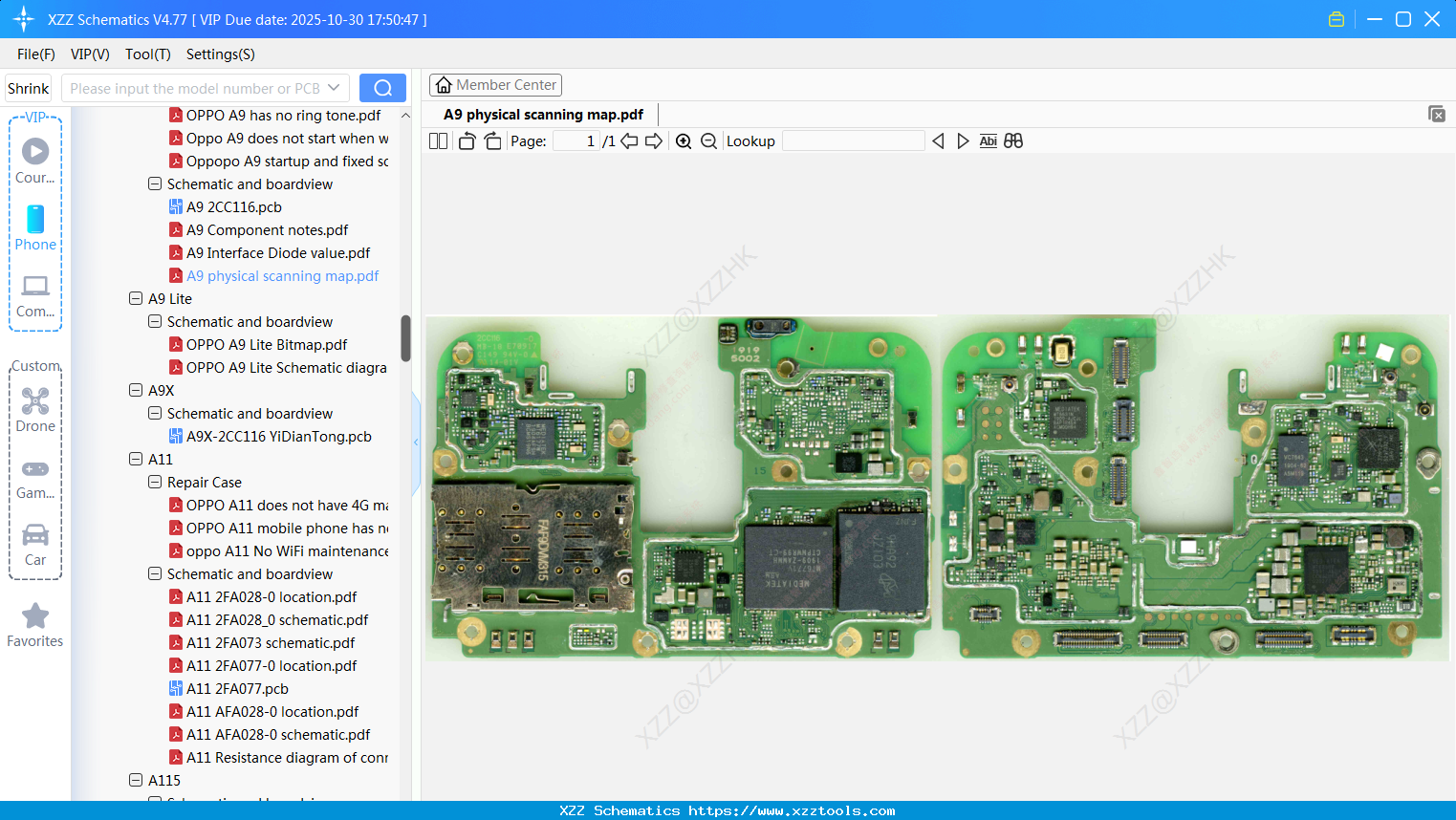Click the model number search input field
This screenshot has width=1456, height=820.
[x=195, y=88]
